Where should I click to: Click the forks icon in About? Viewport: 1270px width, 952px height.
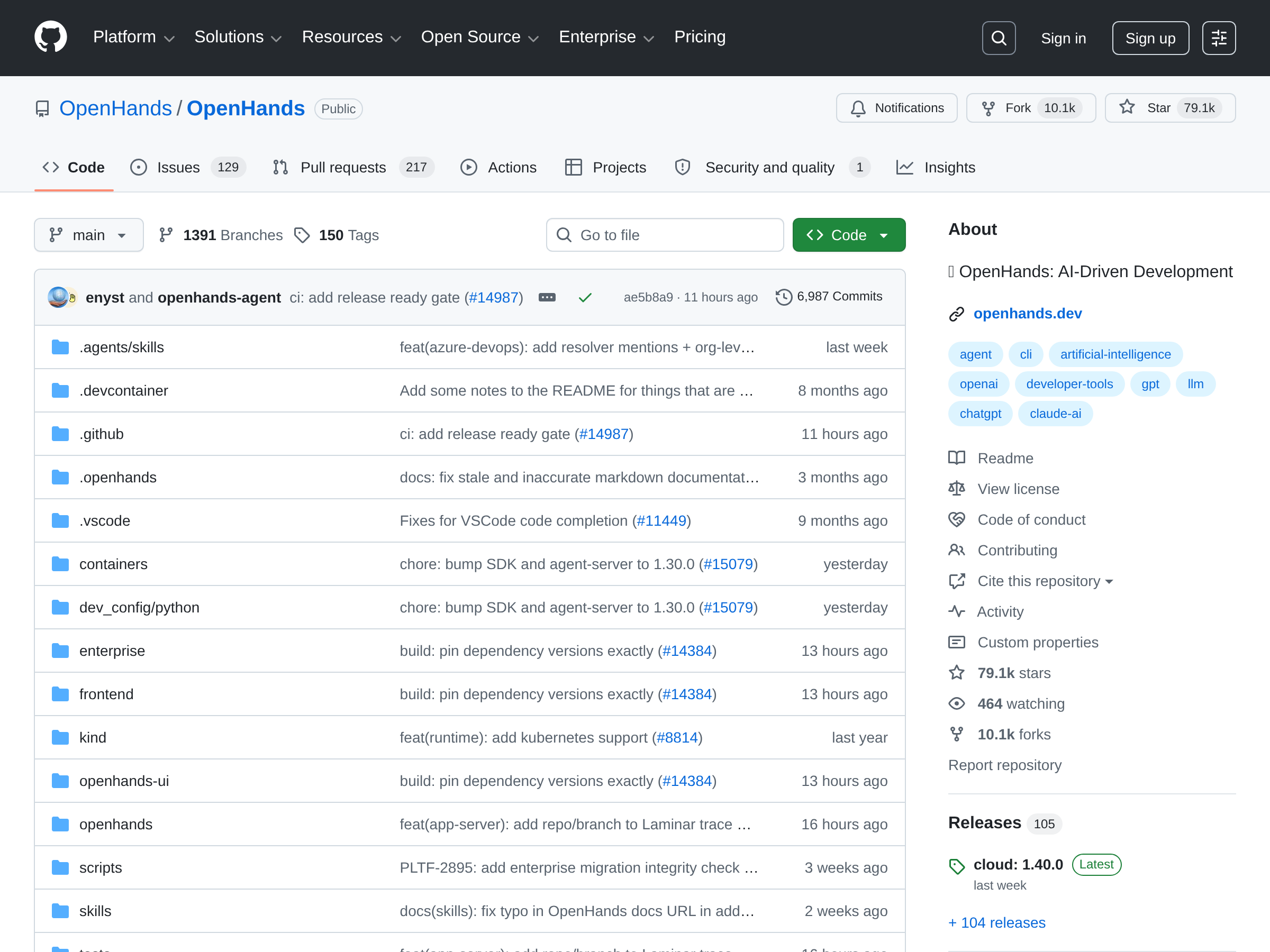click(957, 734)
